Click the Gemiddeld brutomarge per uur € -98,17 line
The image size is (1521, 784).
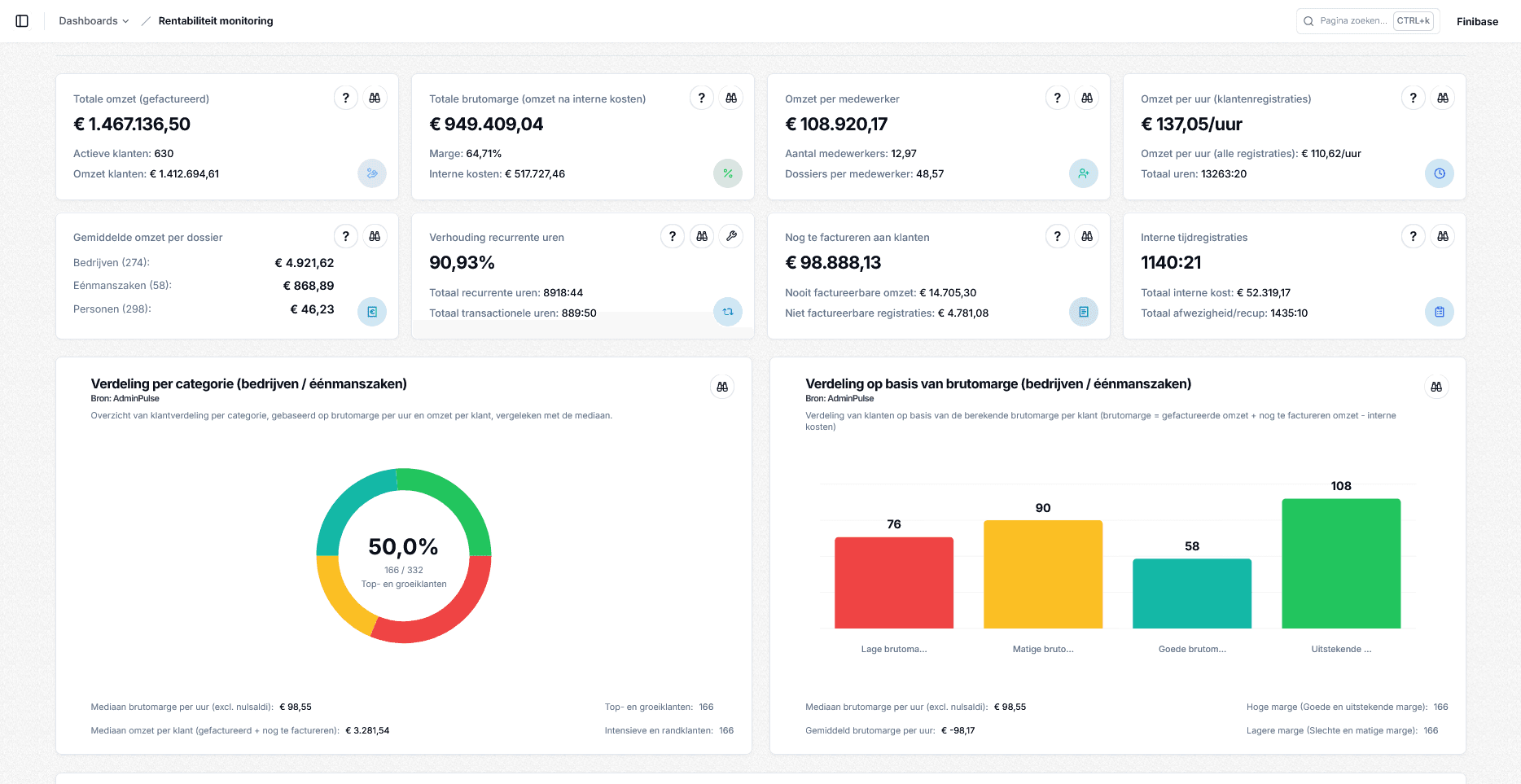tap(890, 730)
